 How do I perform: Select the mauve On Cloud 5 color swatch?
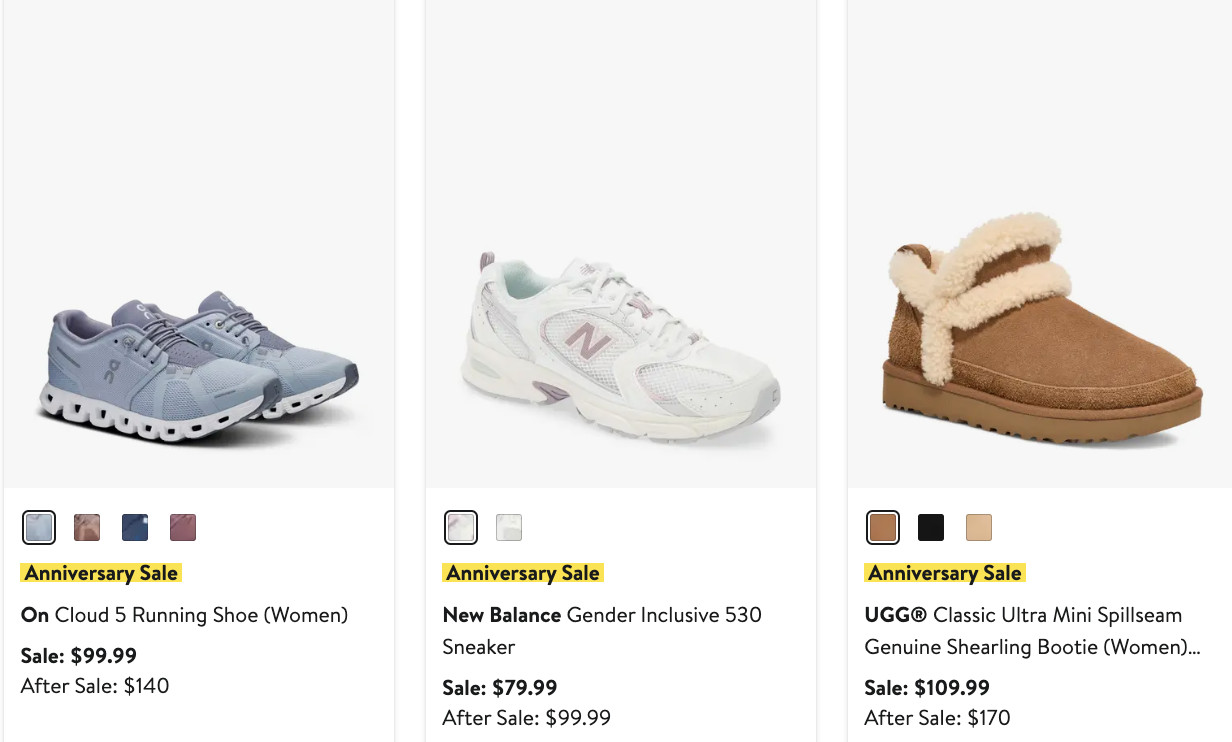click(x=183, y=527)
